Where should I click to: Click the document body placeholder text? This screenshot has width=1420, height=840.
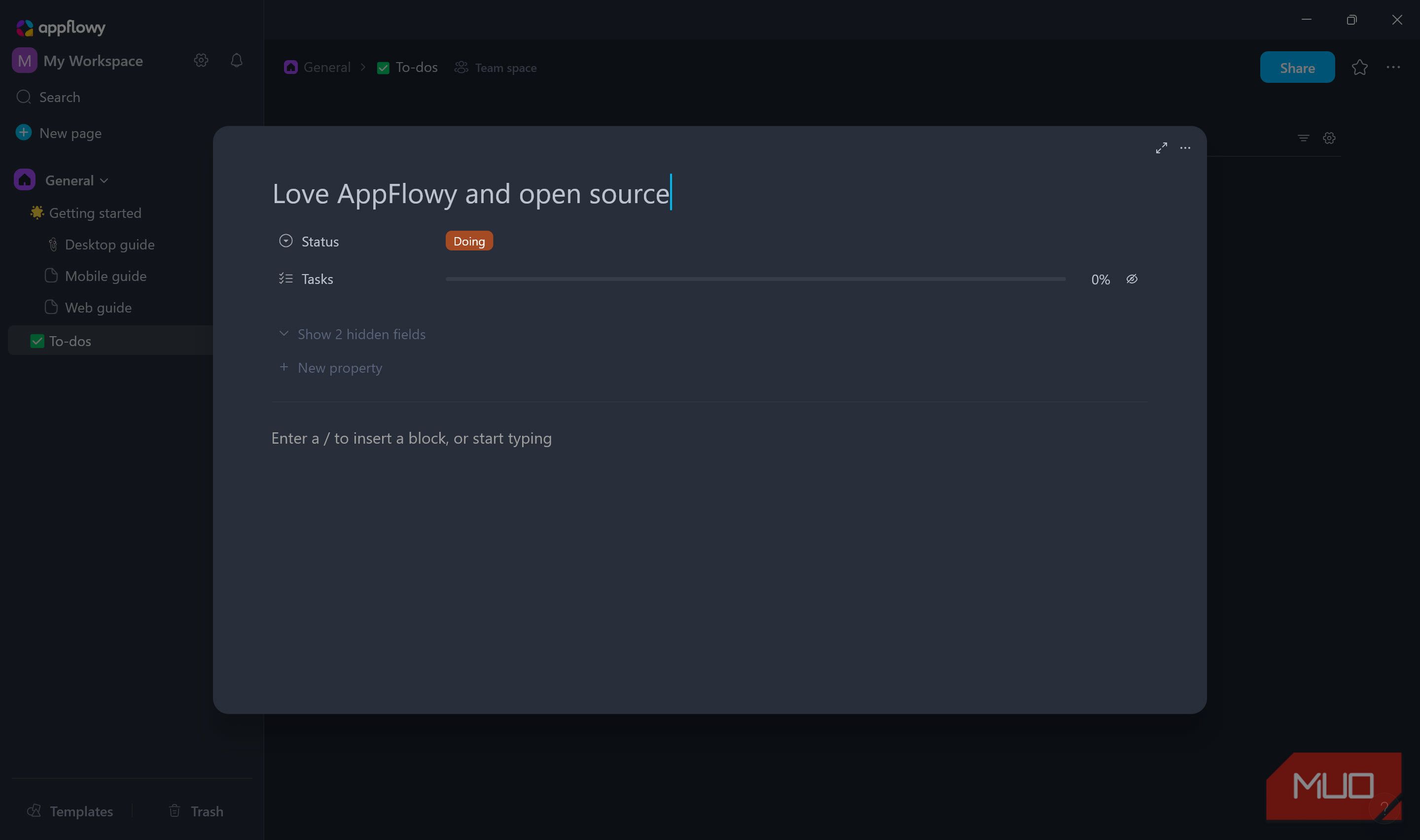point(411,438)
